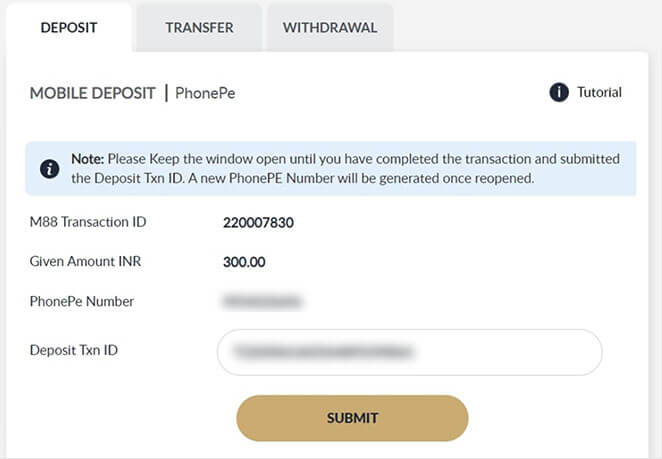662x459 pixels.
Task: Switch to the DEPOSIT tab
Action: [x=69, y=28]
